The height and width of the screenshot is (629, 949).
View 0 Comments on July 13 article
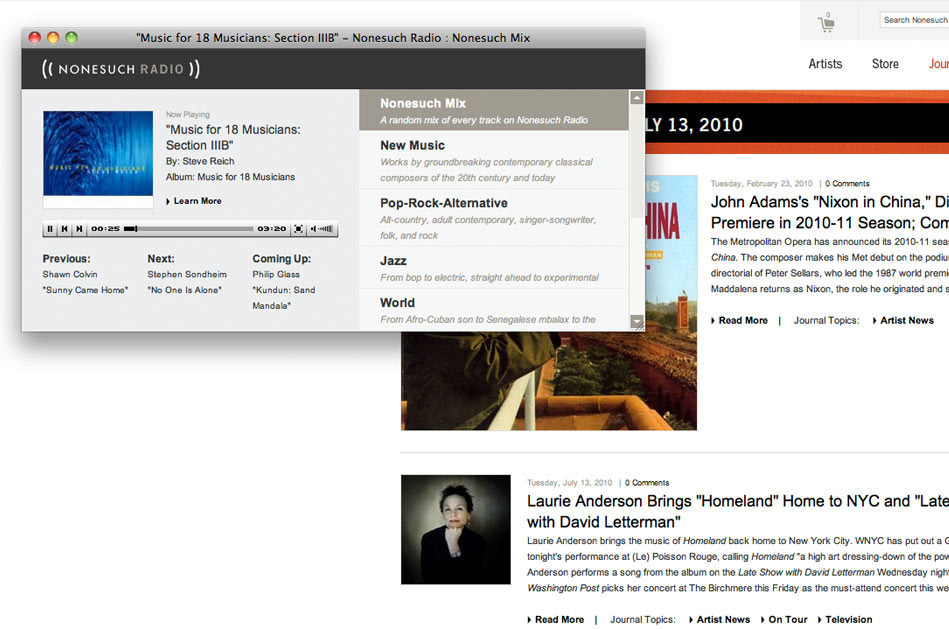click(x=647, y=482)
